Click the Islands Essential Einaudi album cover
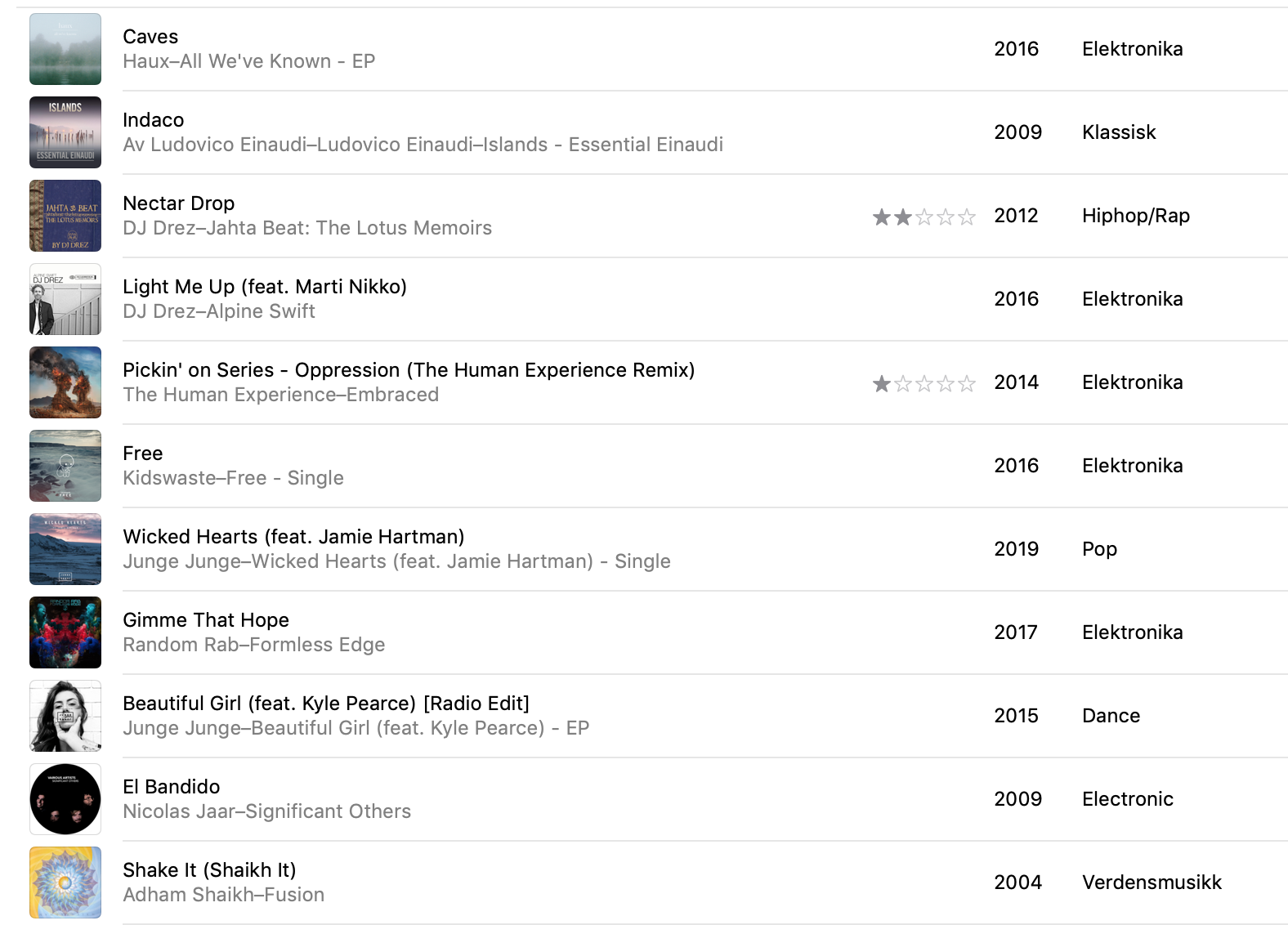 click(x=65, y=132)
